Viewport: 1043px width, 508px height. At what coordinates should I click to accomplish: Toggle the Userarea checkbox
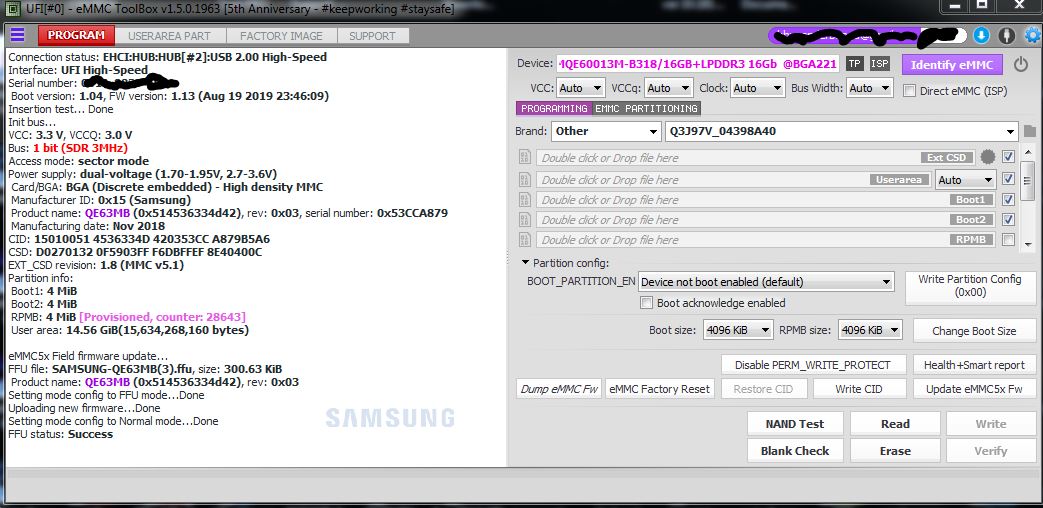point(1008,179)
